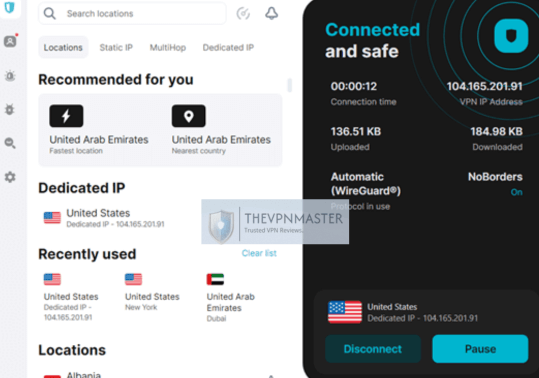Select recent United Arab Emirates Dubai
Image resolution: width=539 pixels, height=378 pixels.
click(x=231, y=298)
